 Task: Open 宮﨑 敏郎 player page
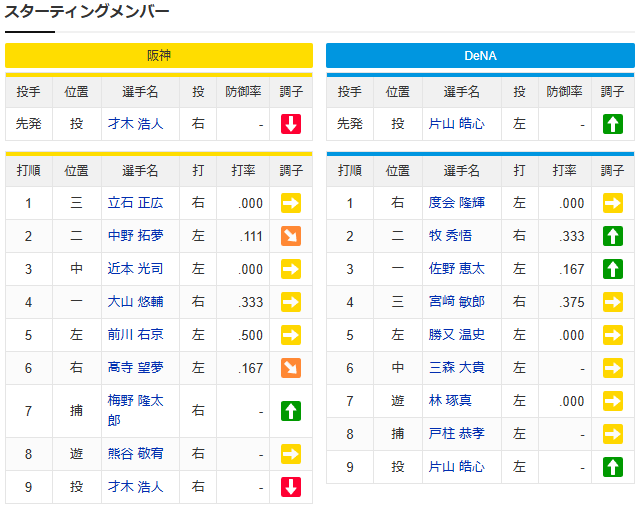[456, 302]
